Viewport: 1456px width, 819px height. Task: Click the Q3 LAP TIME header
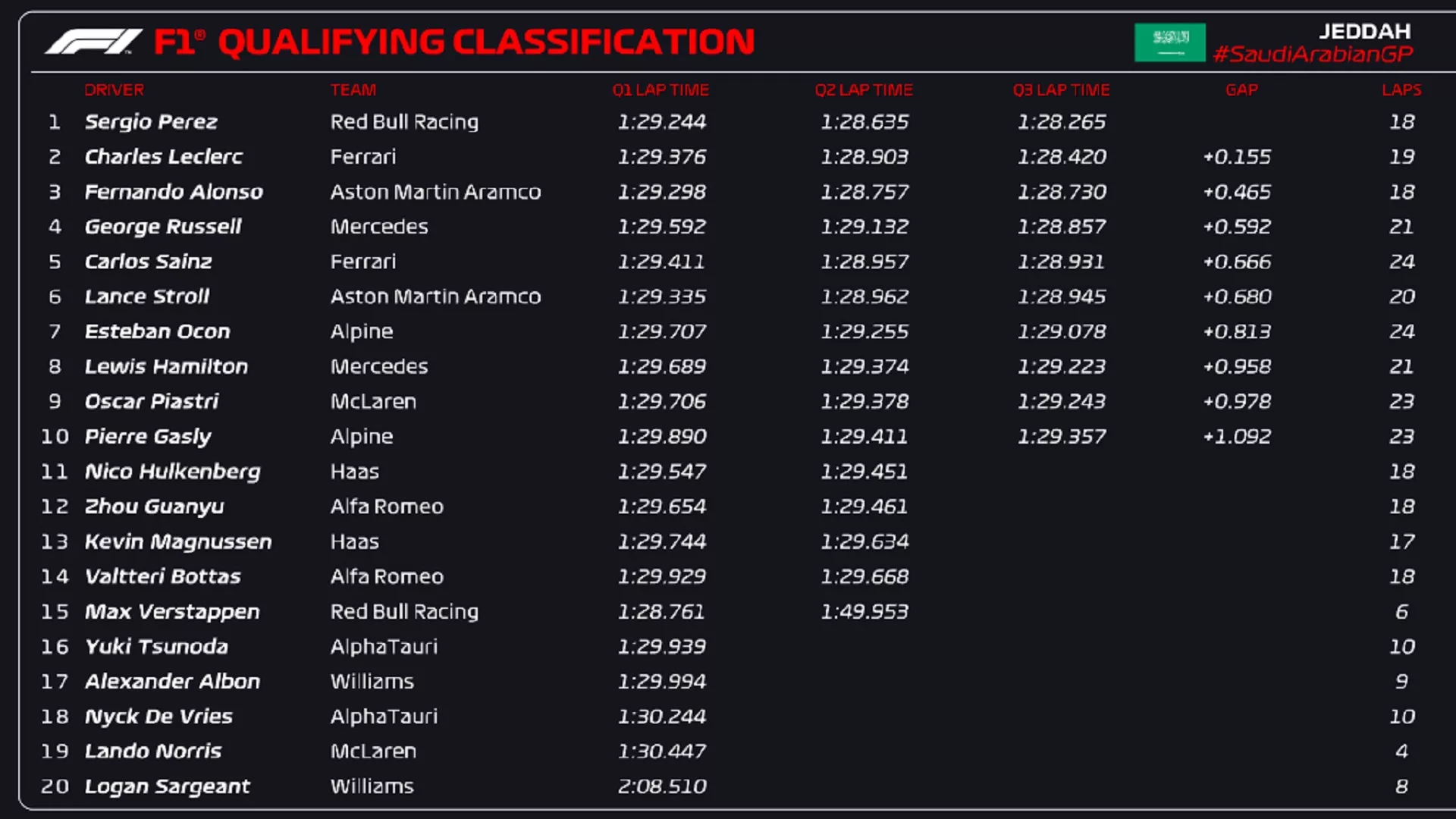(1061, 89)
